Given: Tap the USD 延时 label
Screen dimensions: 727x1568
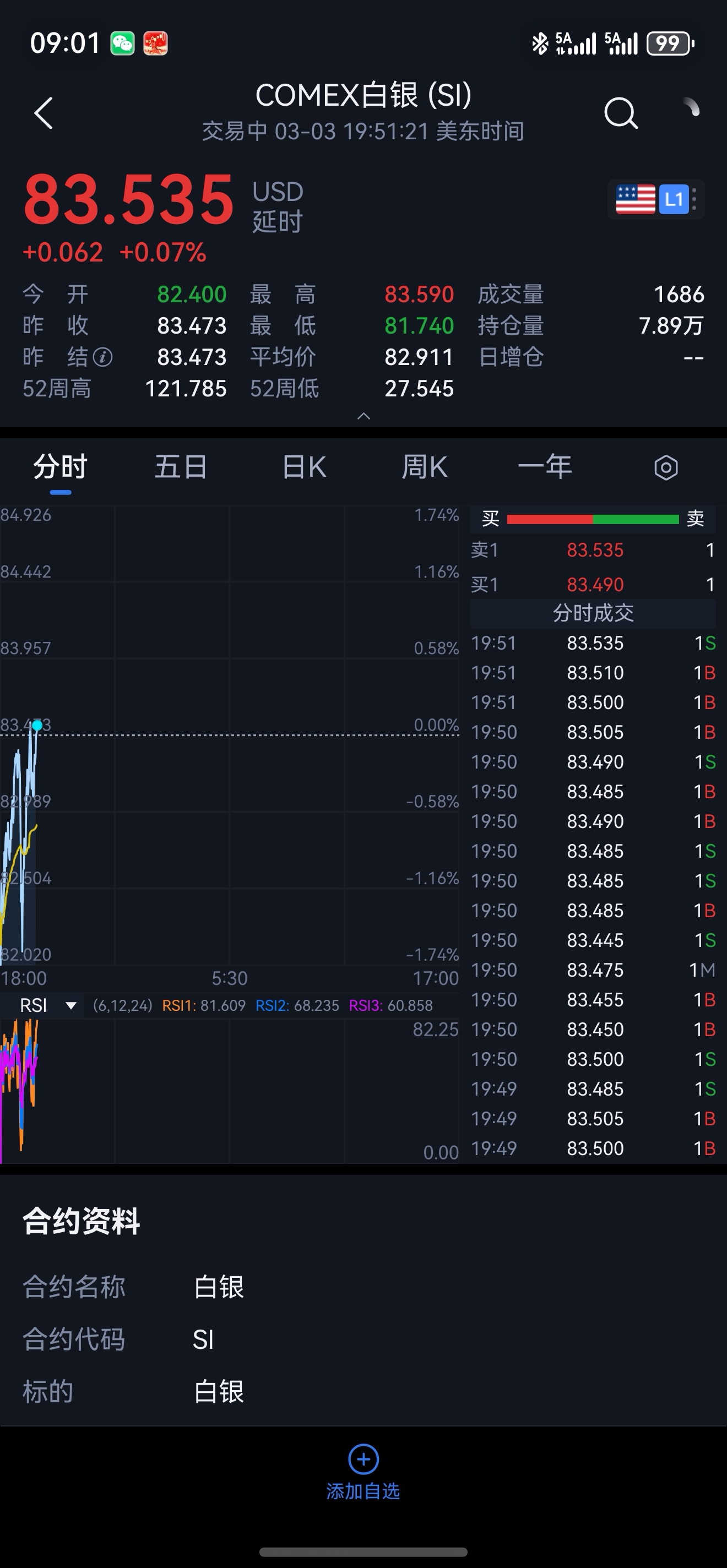Looking at the screenshot, I should coord(278,207).
